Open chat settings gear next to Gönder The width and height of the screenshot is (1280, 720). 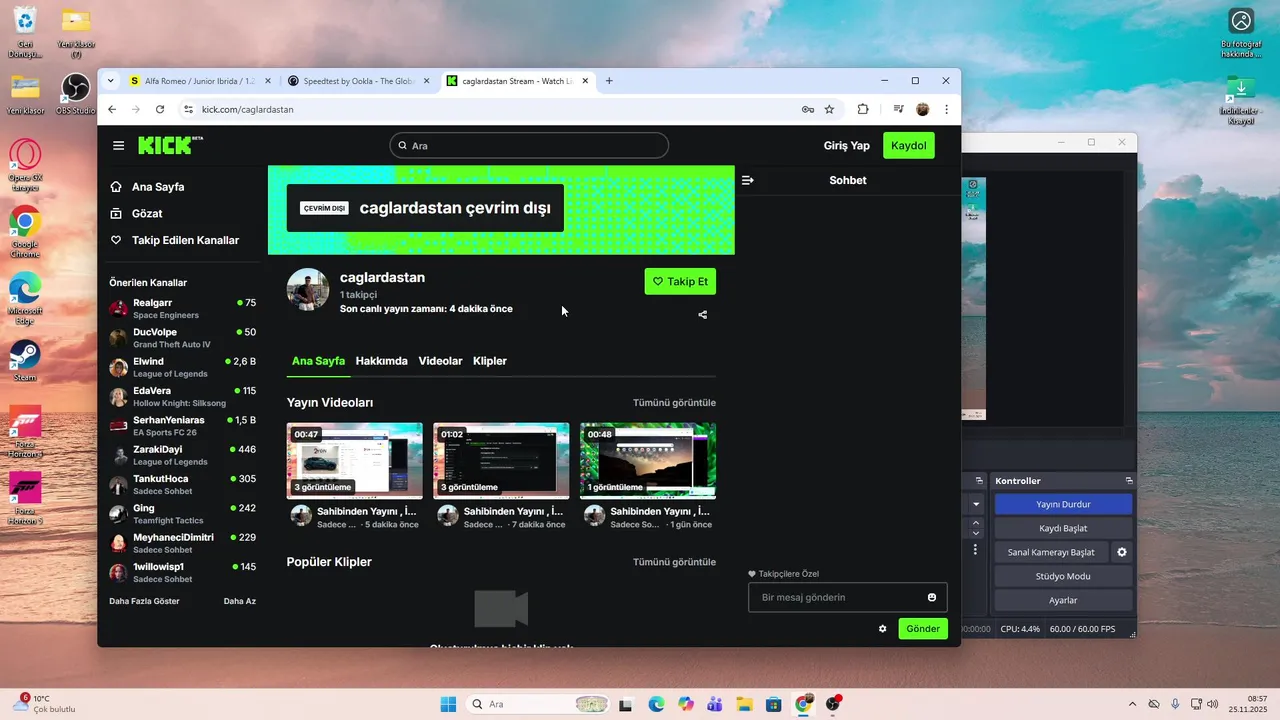point(882,629)
